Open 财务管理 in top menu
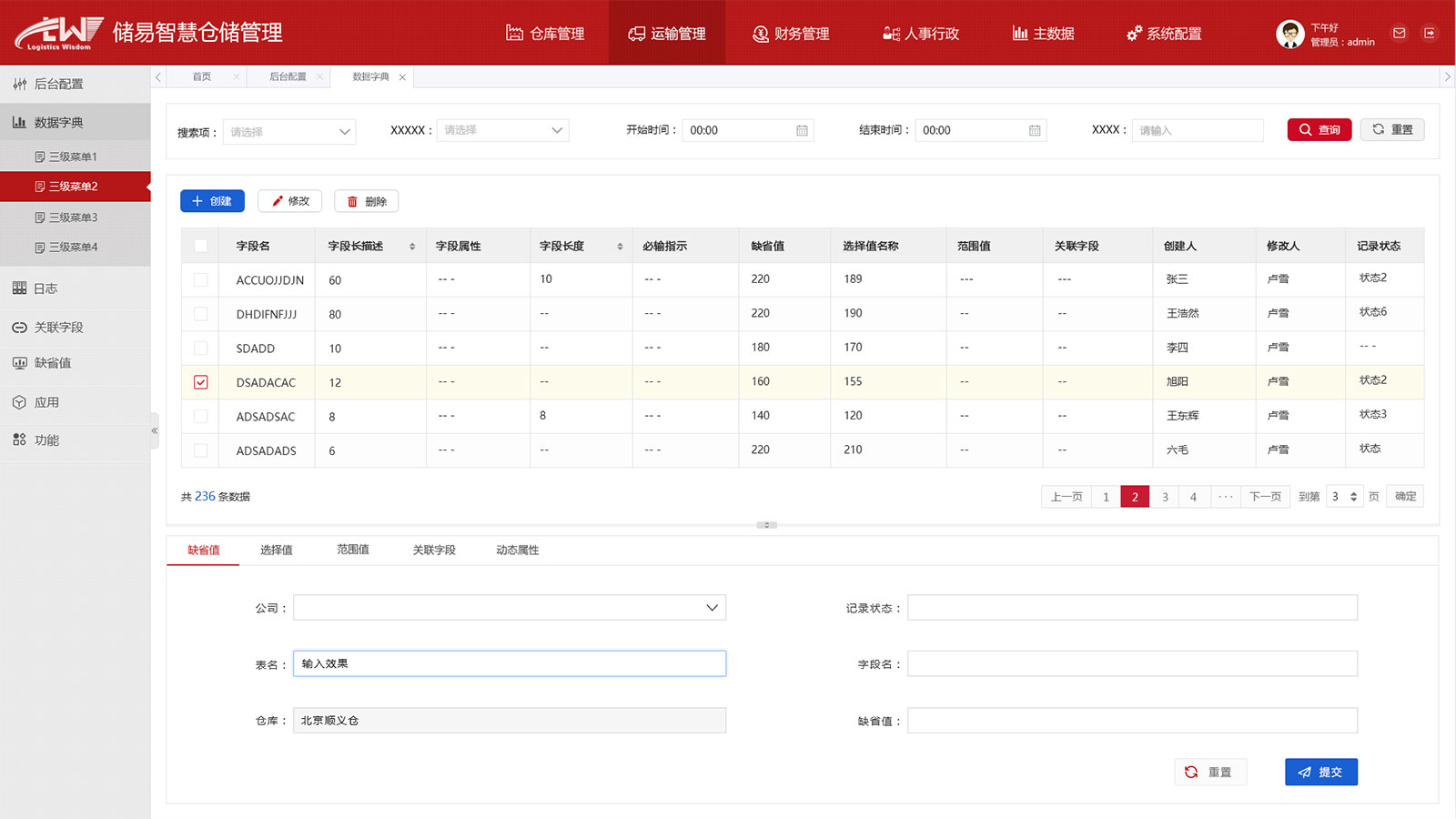Viewport: 1456px width, 819px height. point(791,34)
